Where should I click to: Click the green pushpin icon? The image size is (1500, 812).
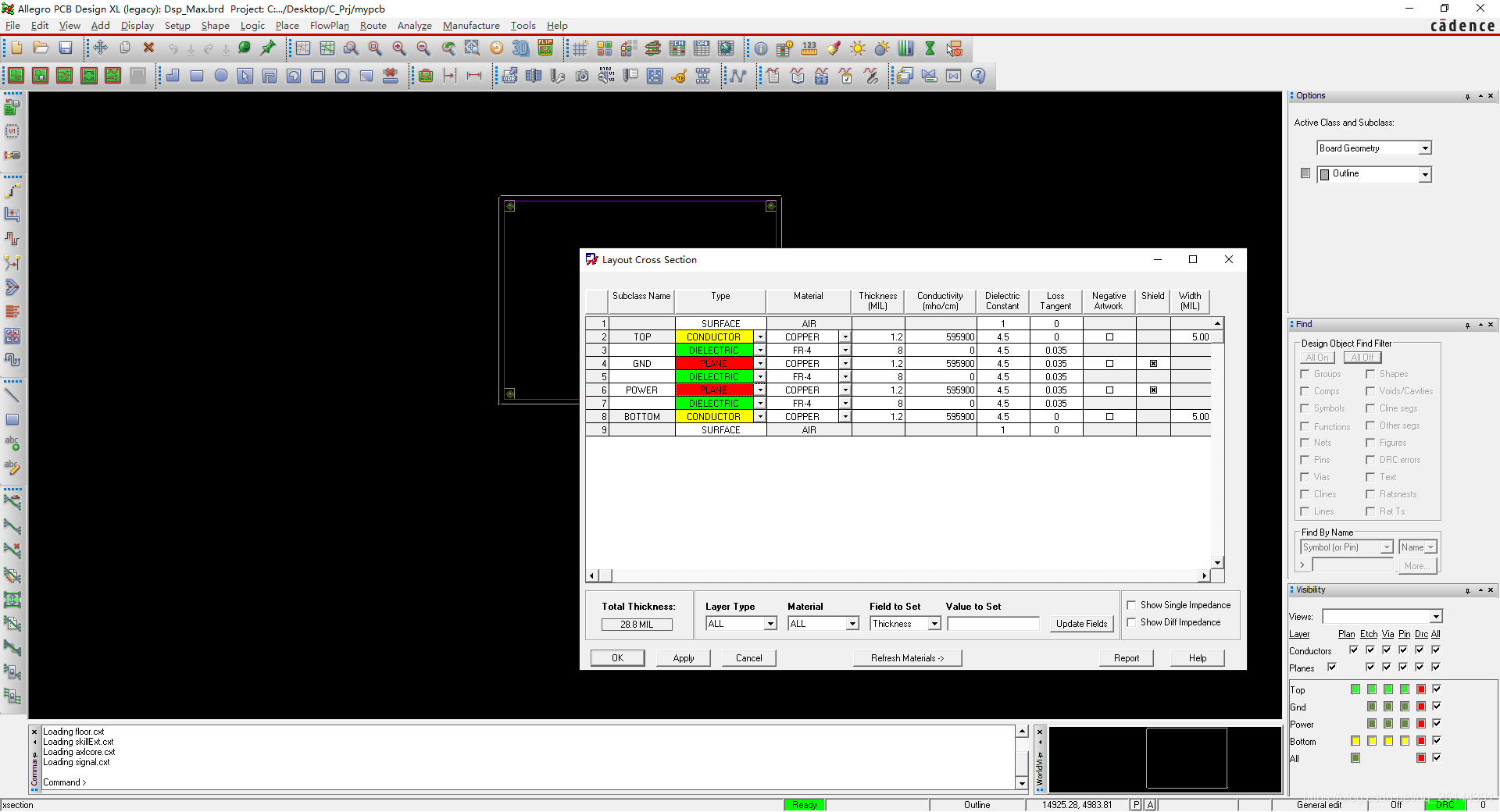pyautogui.click(x=268, y=48)
